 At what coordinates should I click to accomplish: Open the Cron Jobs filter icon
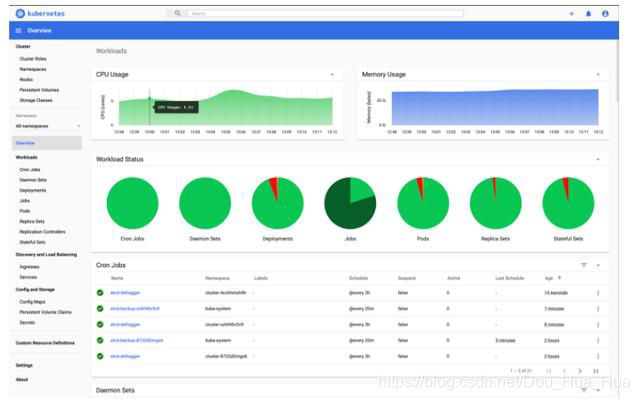[x=584, y=265]
